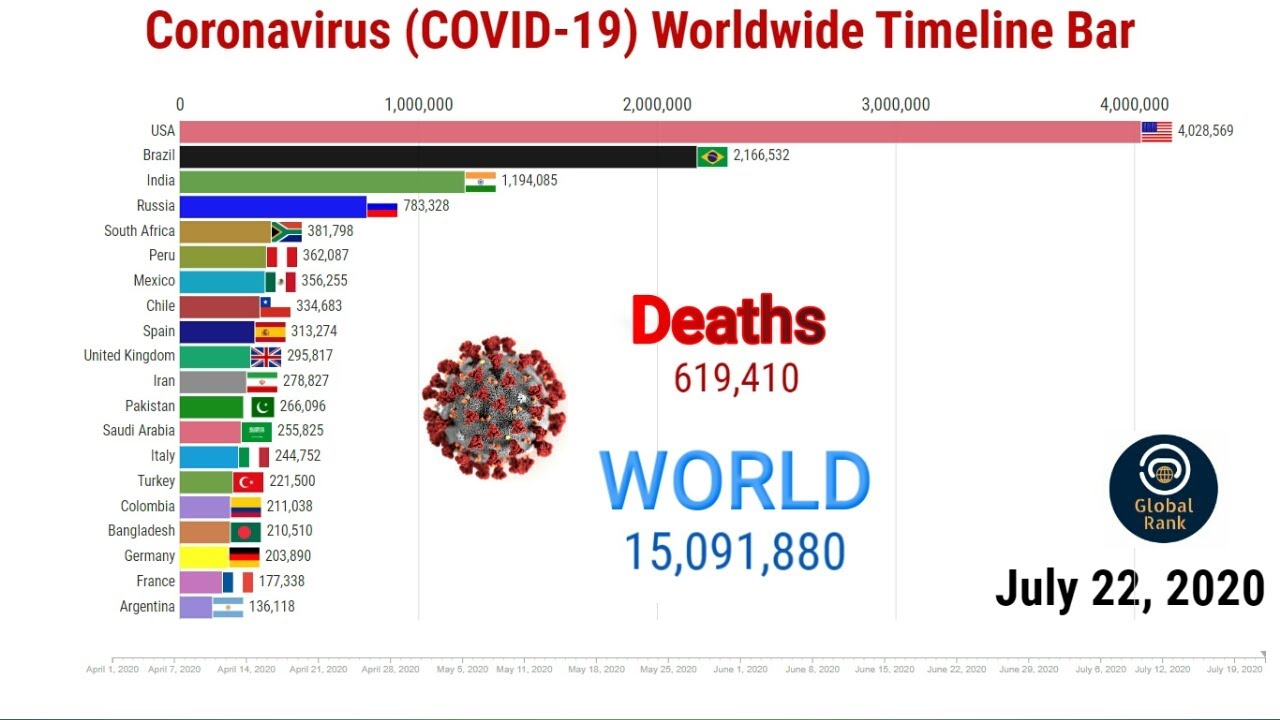Select the April 21, 2020 timeline label

[318, 669]
